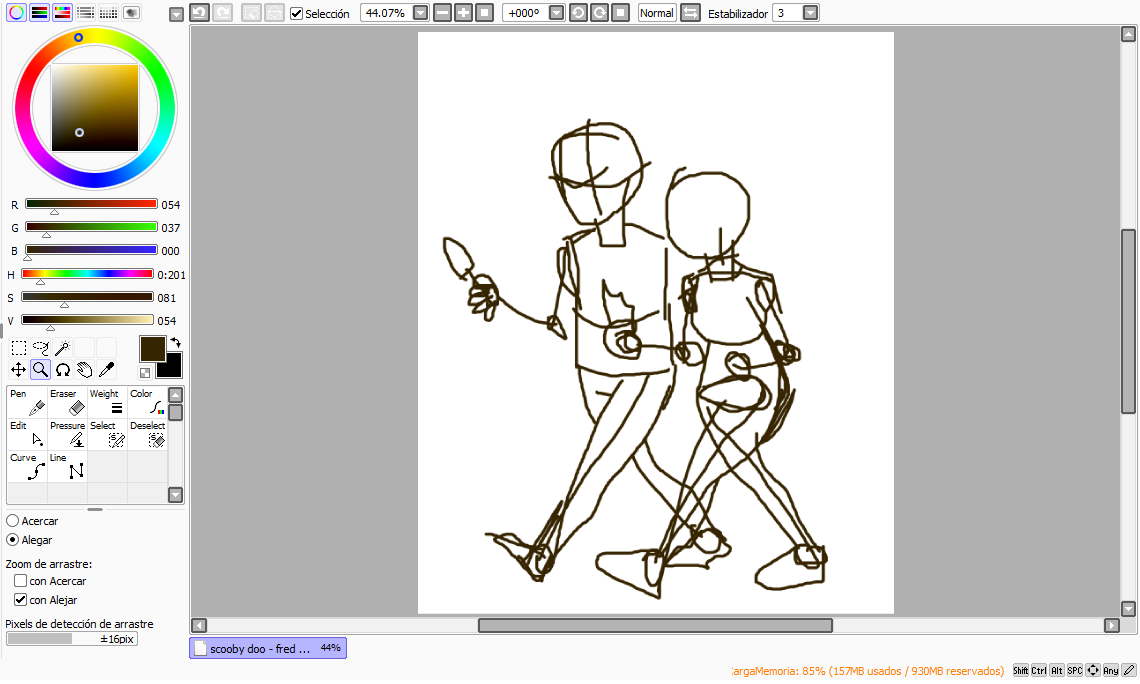Image resolution: width=1140 pixels, height=684 pixels.
Task: Click the Normal view mode button
Action: pyautogui.click(x=657, y=13)
